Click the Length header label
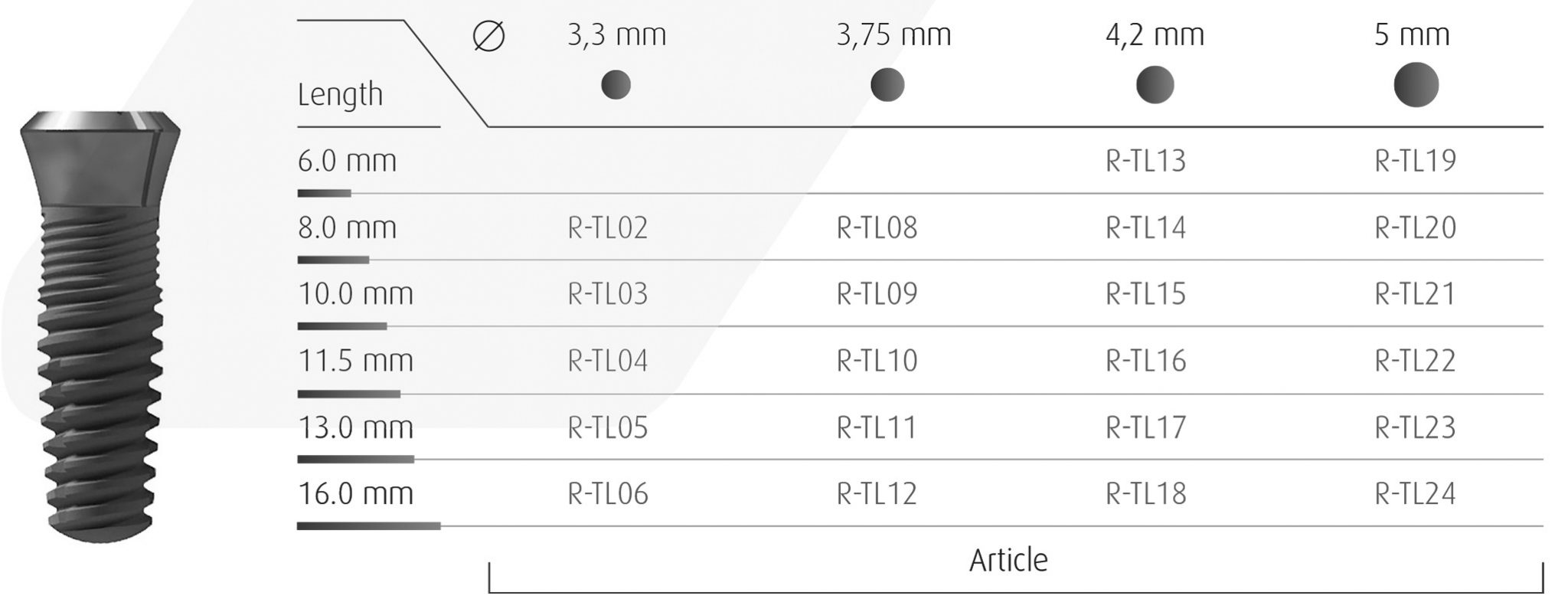This screenshot has width=1568, height=612. point(340,94)
